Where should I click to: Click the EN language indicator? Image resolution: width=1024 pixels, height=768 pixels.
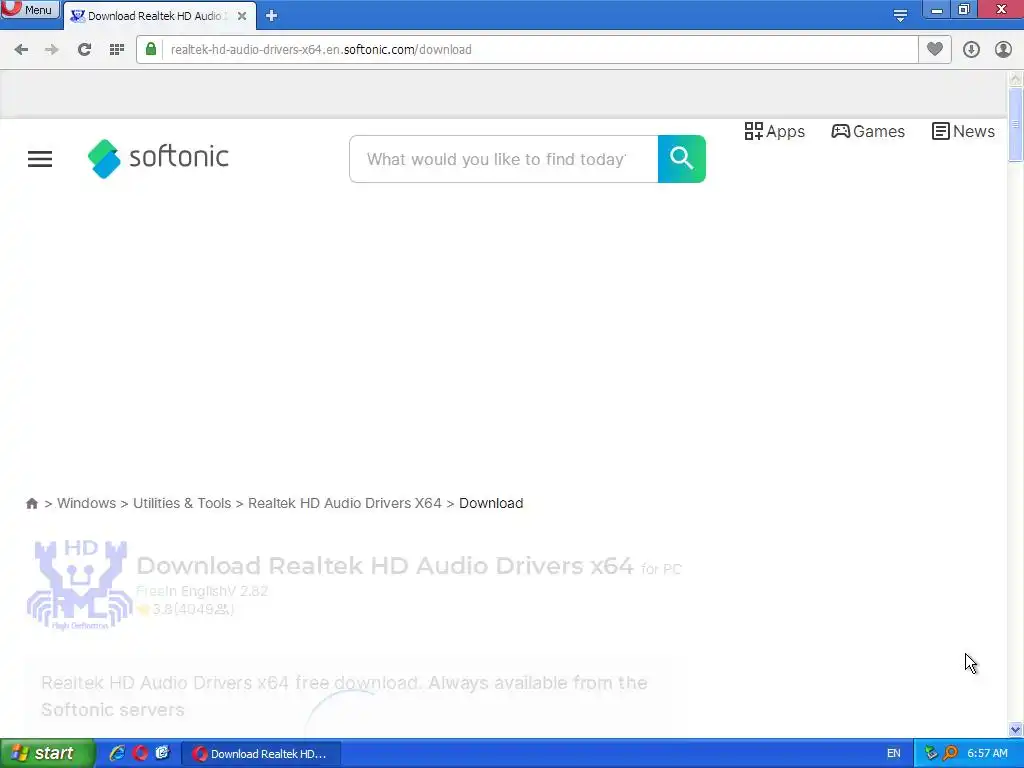point(893,754)
